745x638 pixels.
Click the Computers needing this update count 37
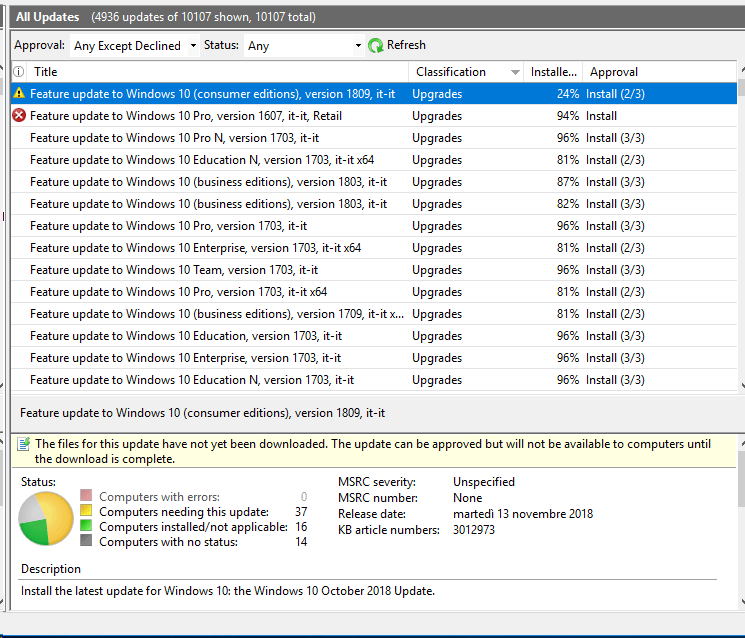[301, 512]
